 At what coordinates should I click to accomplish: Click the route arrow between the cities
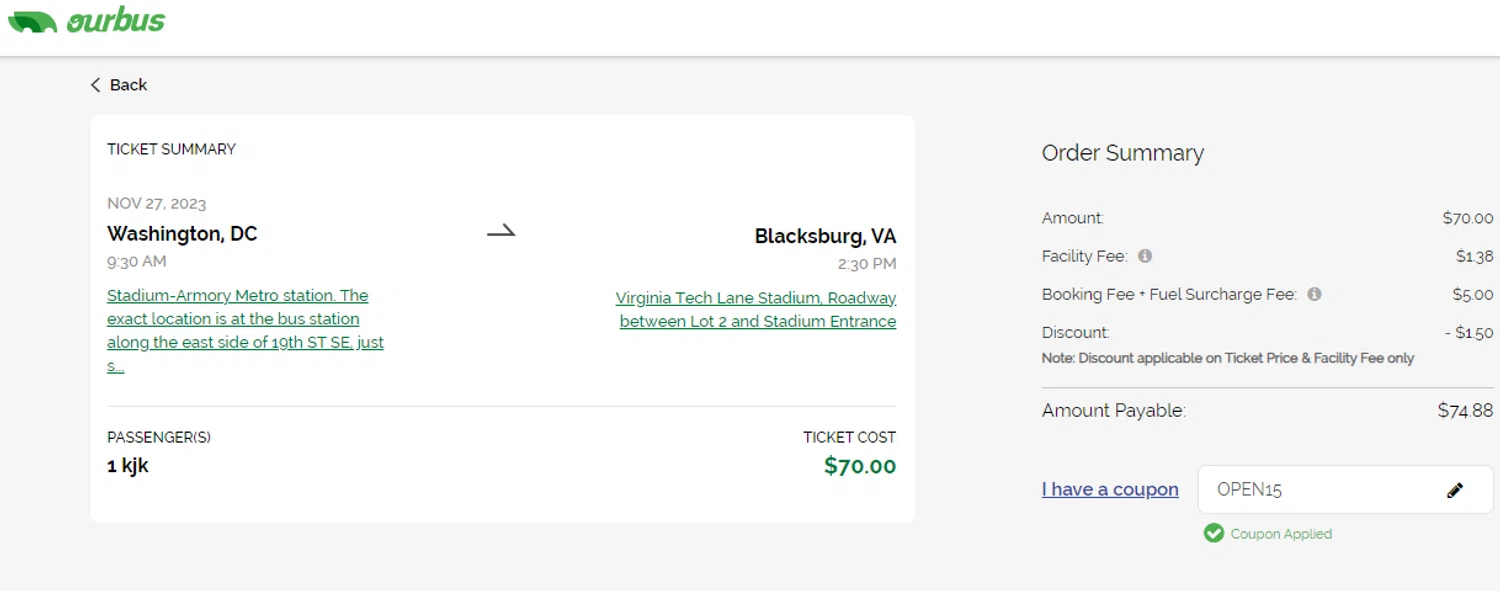[x=501, y=232]
